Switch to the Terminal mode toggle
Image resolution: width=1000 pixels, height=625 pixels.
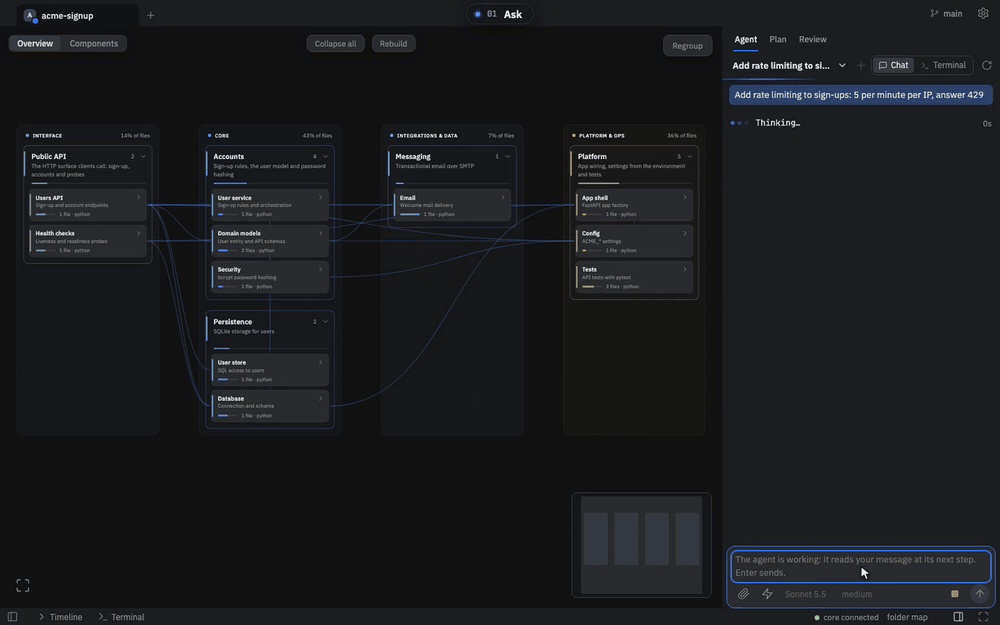943,65
